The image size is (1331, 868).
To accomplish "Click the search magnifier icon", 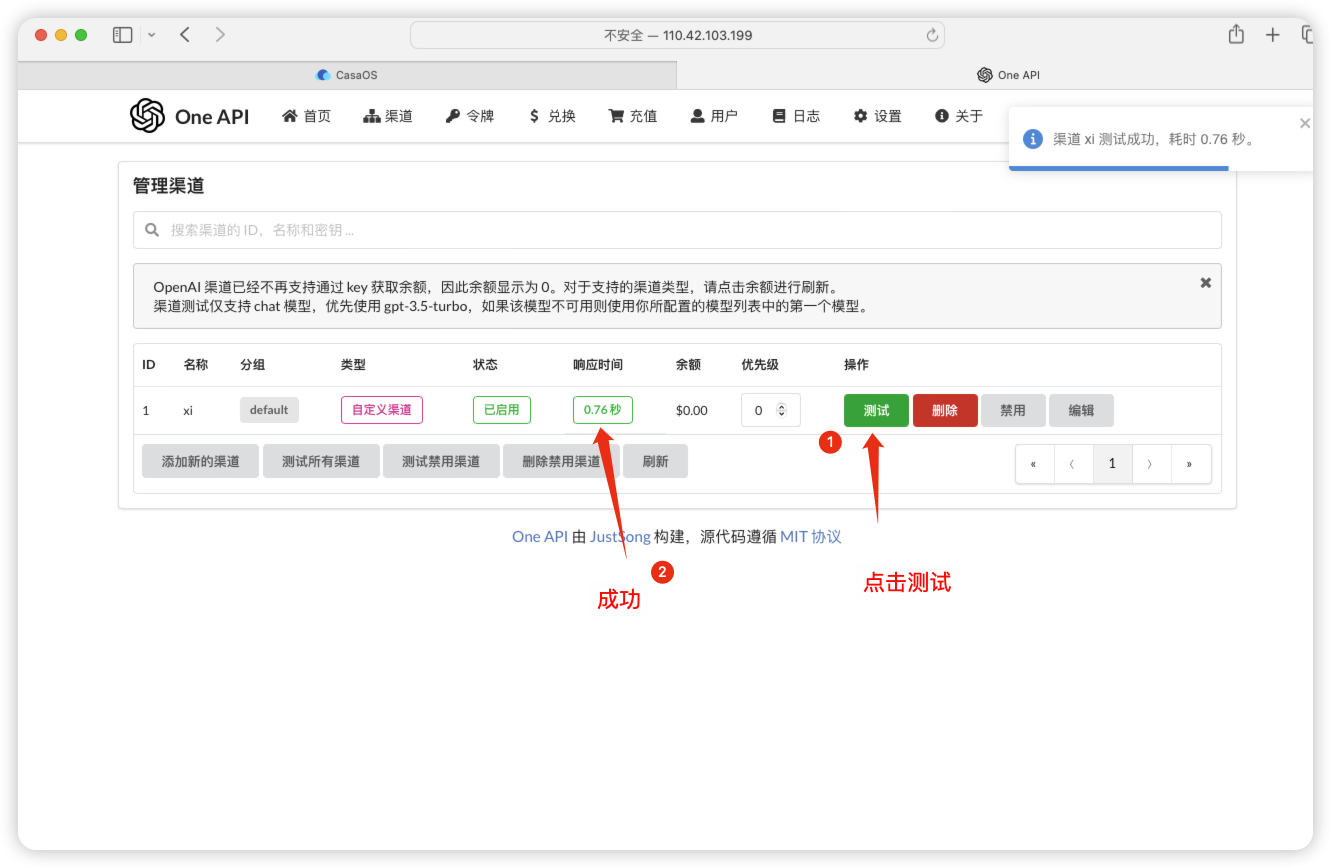I will click(x=152, y=230).
